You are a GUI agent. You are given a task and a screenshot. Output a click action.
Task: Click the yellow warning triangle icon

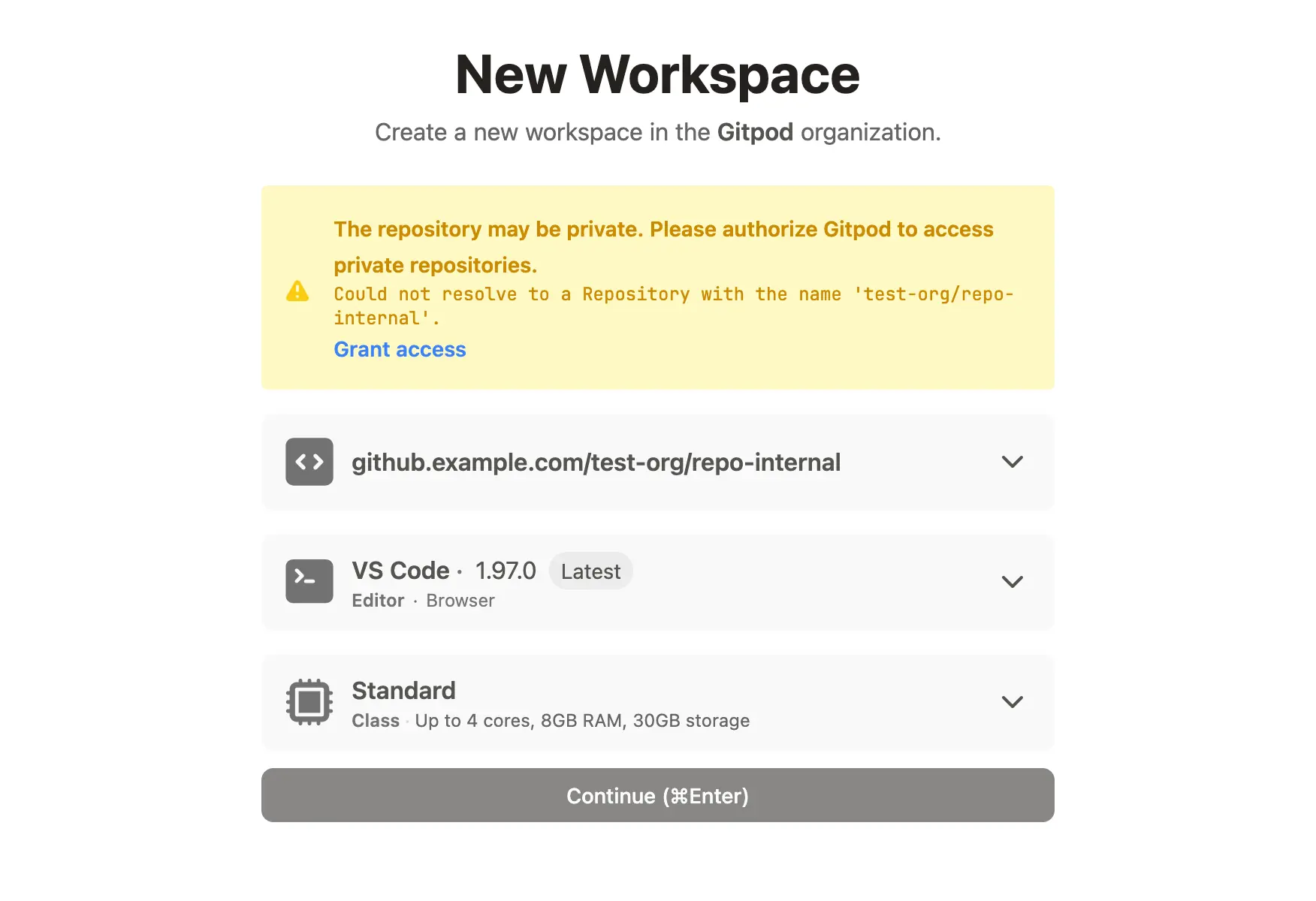(x=297, y=291)
